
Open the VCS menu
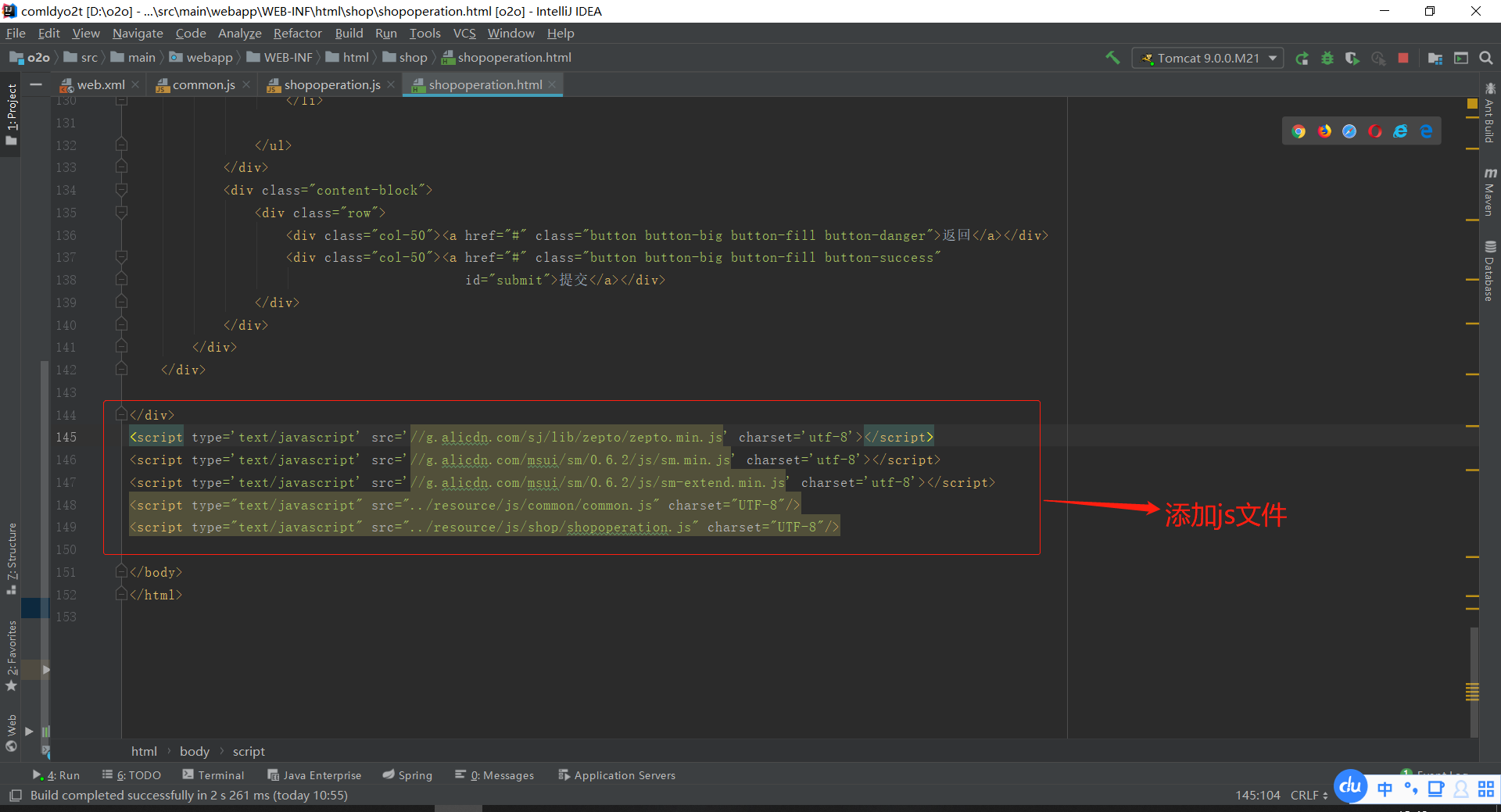click(x=464, y=33)
